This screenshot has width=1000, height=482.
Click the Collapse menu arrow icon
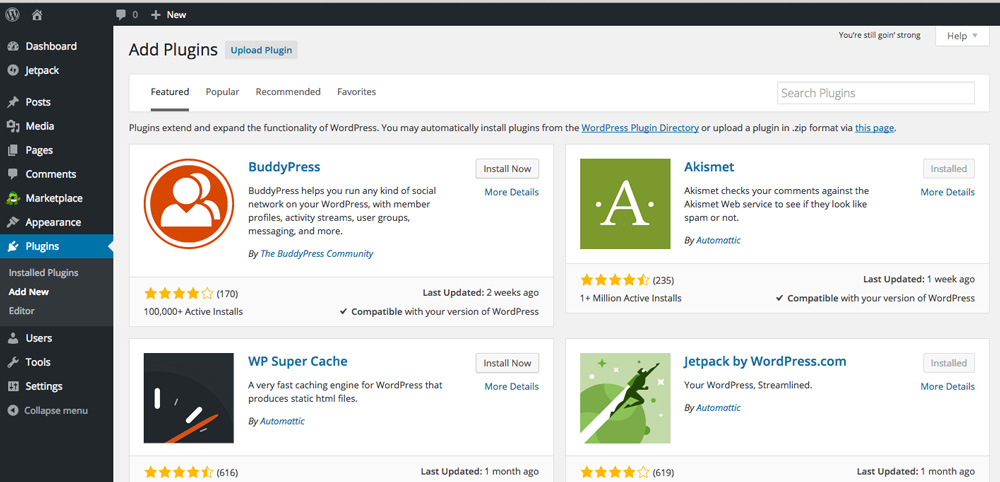[13, 411]
